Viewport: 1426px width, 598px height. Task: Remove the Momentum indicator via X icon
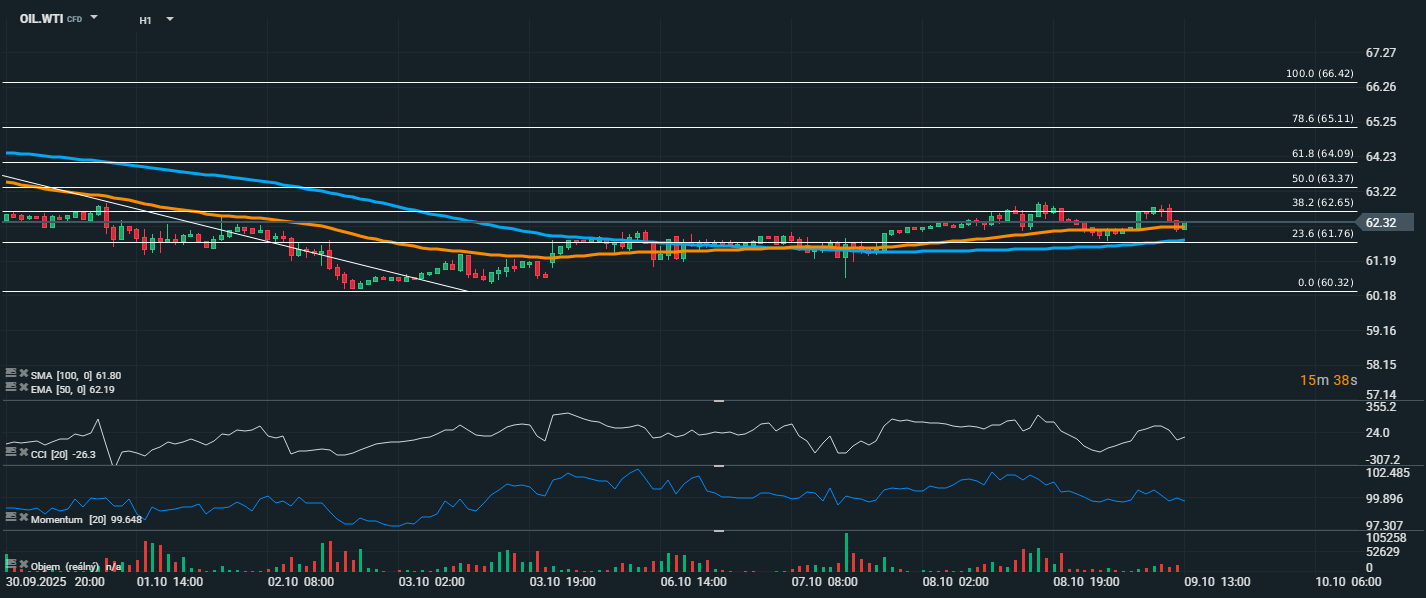pos(23,517)
